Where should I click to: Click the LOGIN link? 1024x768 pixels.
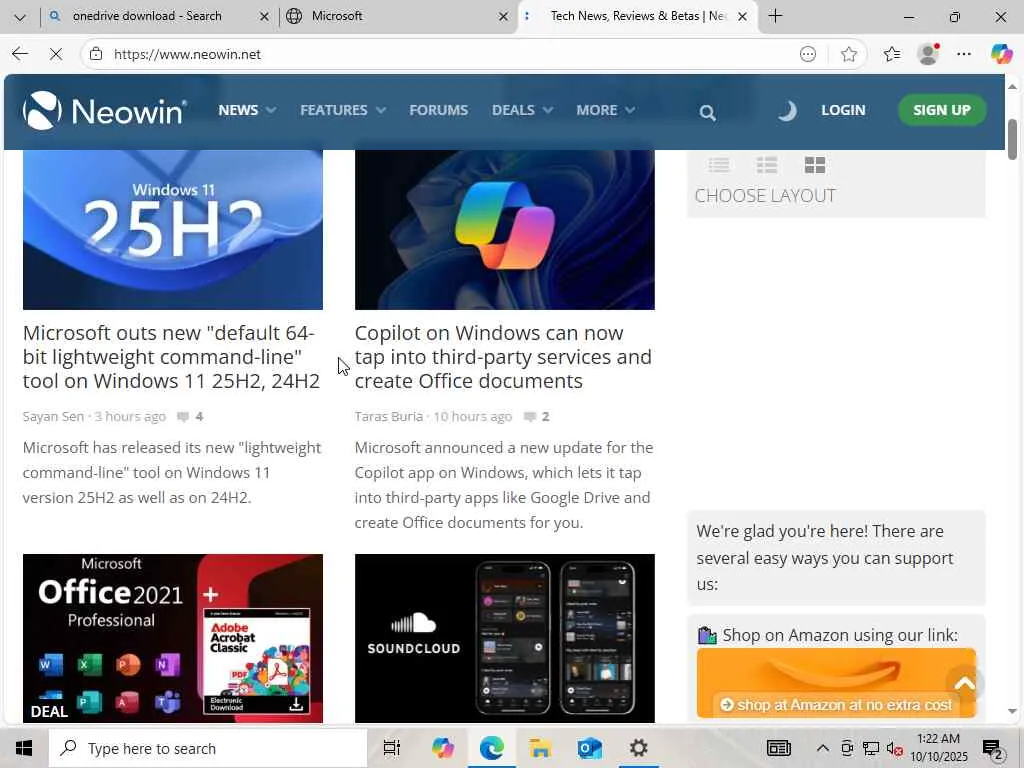843,110
